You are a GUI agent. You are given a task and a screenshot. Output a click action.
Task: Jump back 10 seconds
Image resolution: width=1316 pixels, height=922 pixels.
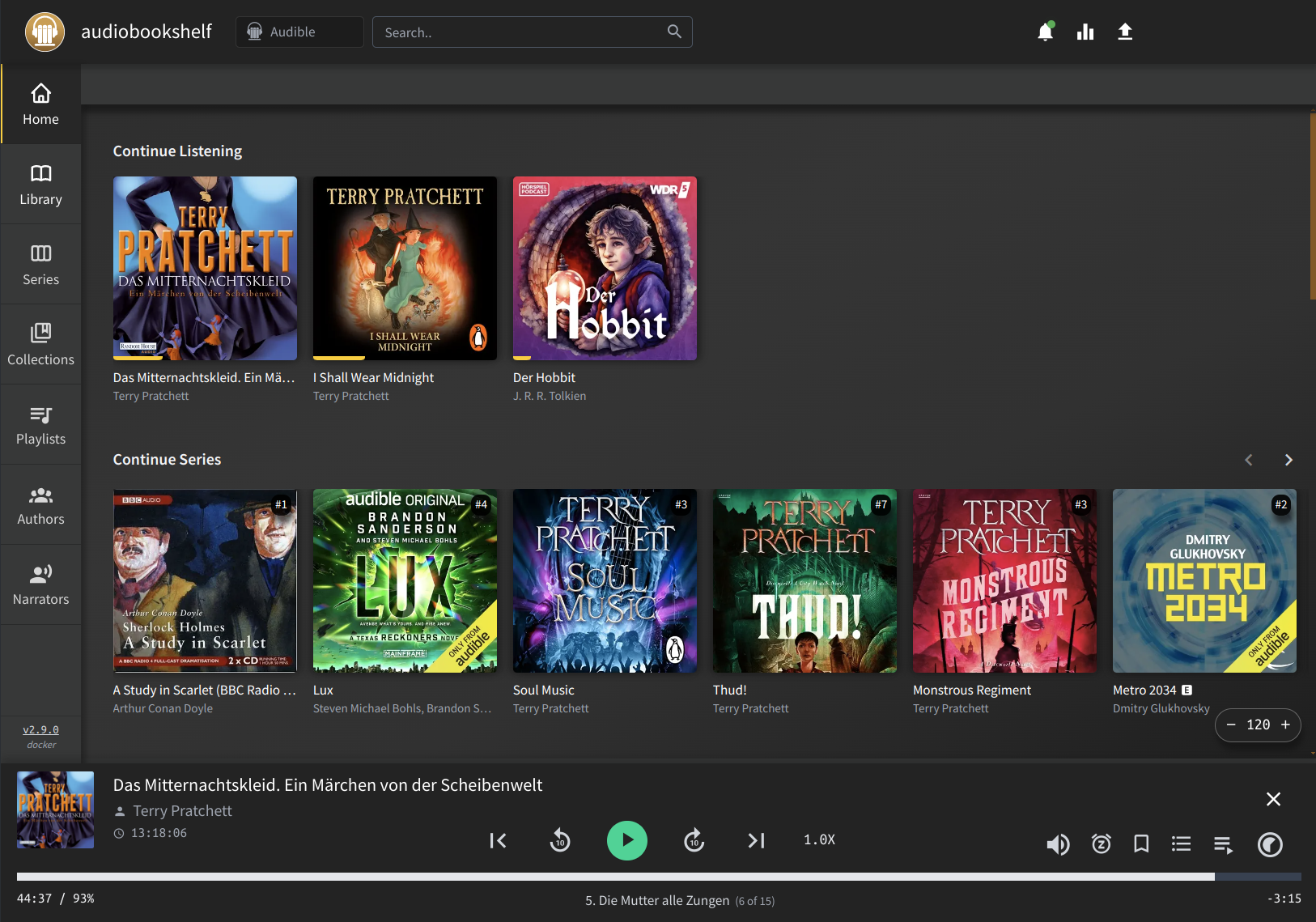pyautogui.click(x=559, y=840)
